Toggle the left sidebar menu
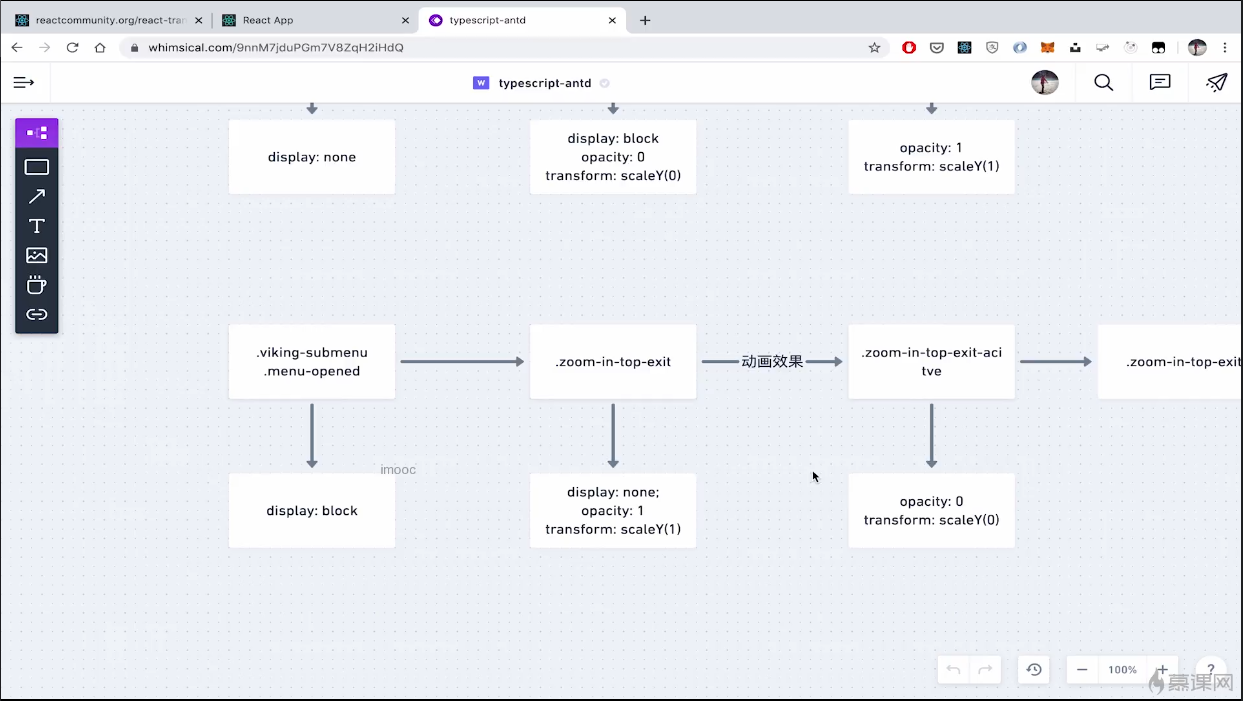 coord(24,83)
